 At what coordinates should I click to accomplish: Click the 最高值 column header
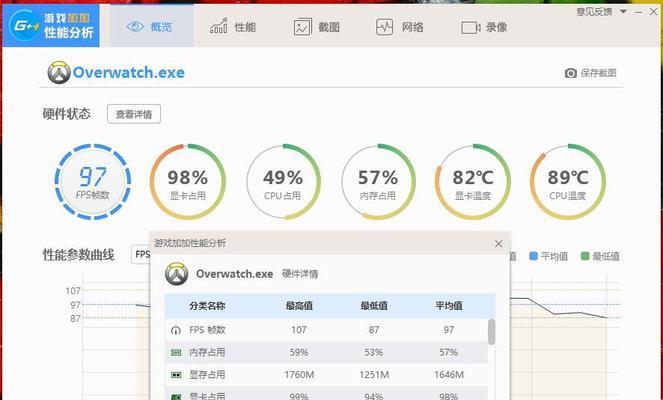click(299, 306)
